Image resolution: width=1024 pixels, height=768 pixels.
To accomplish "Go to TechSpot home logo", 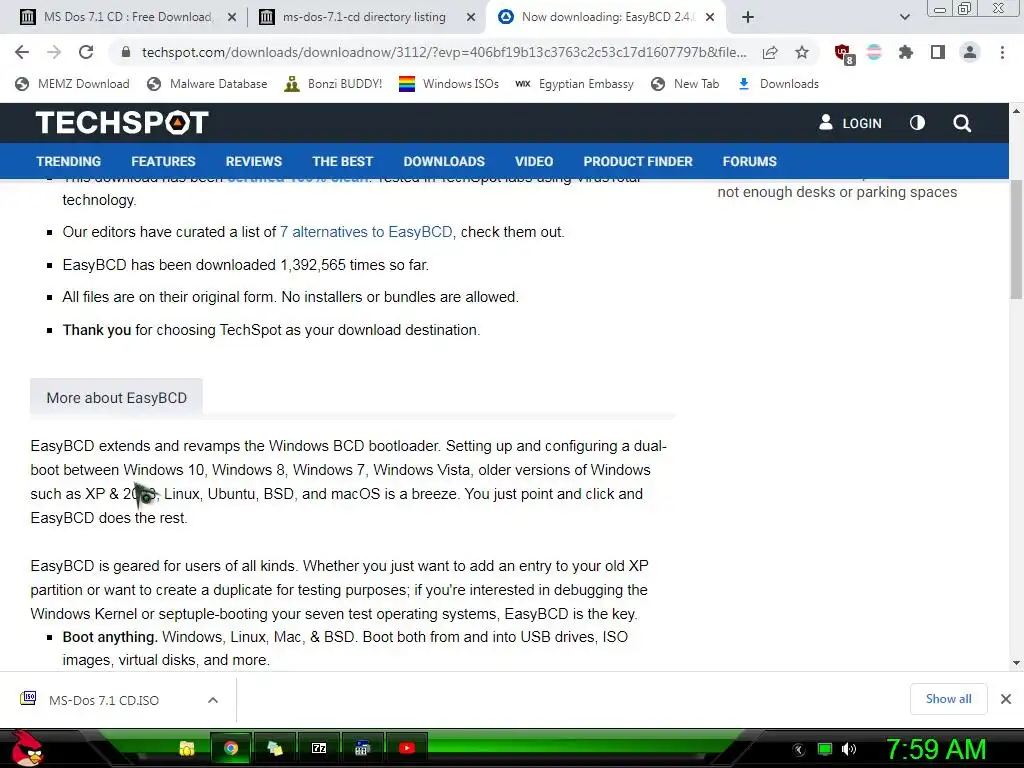I will (x=122, y=122).
